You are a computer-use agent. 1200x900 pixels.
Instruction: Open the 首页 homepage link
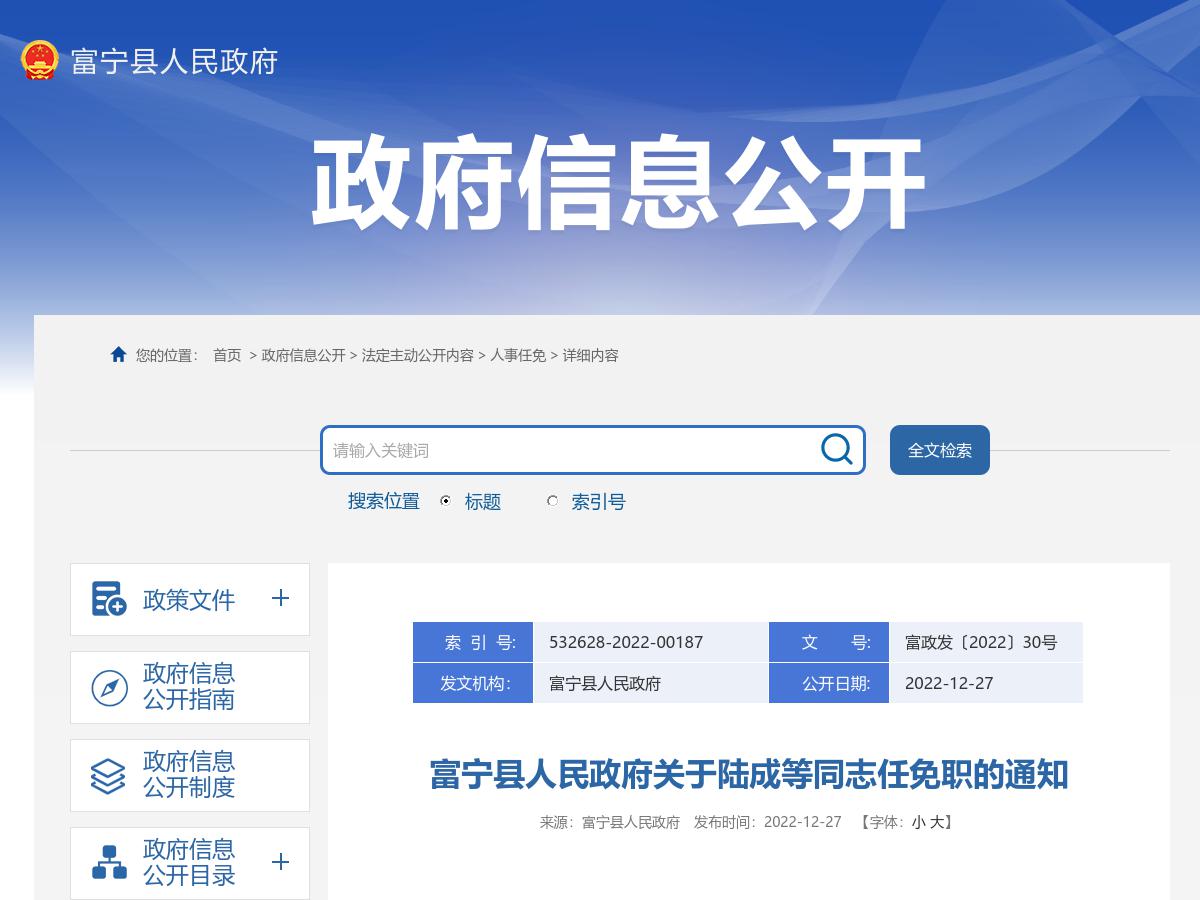click(224, 355)
